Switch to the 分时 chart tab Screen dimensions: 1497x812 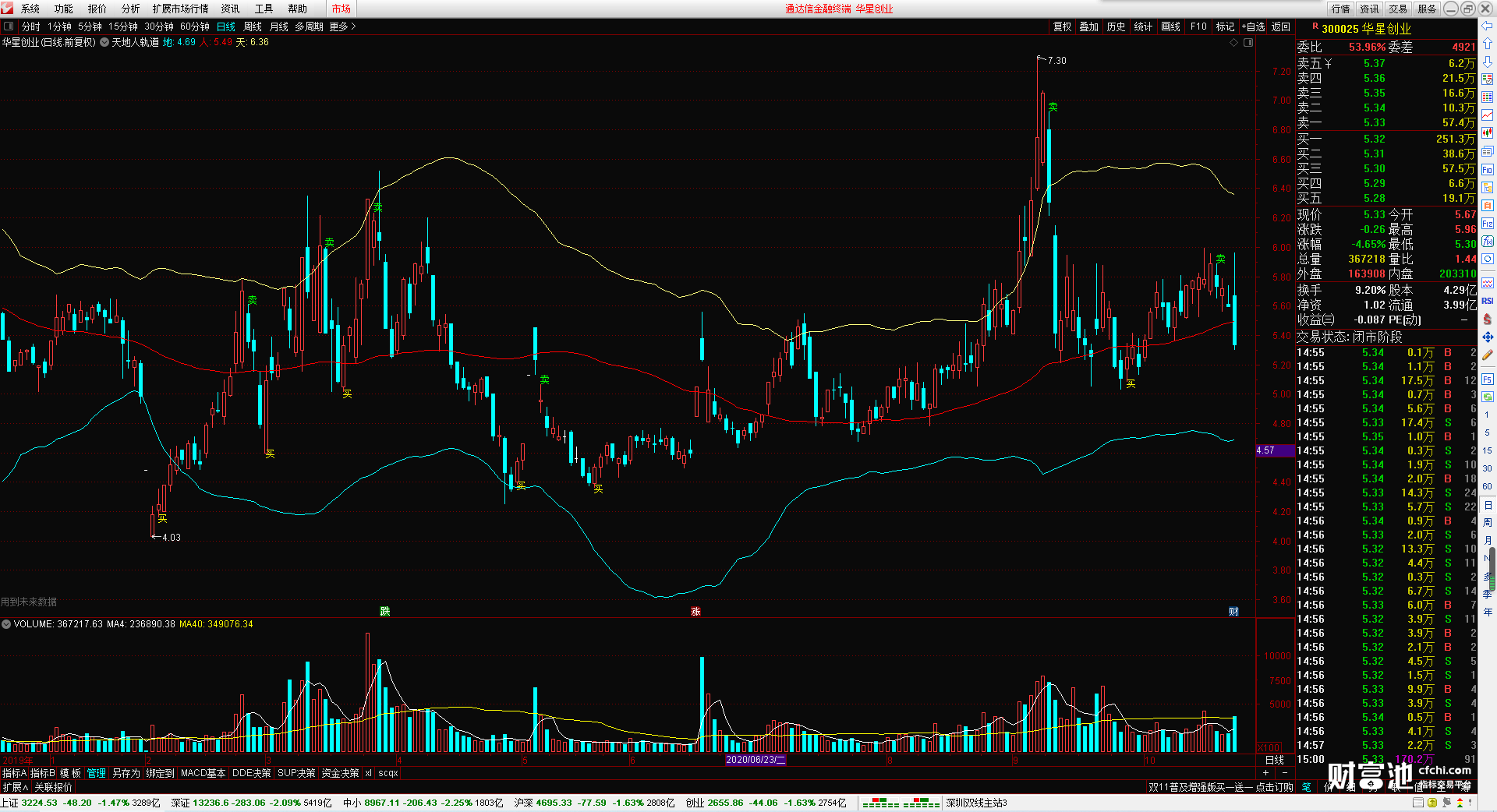pyautogui.click(x=30, y=26)
